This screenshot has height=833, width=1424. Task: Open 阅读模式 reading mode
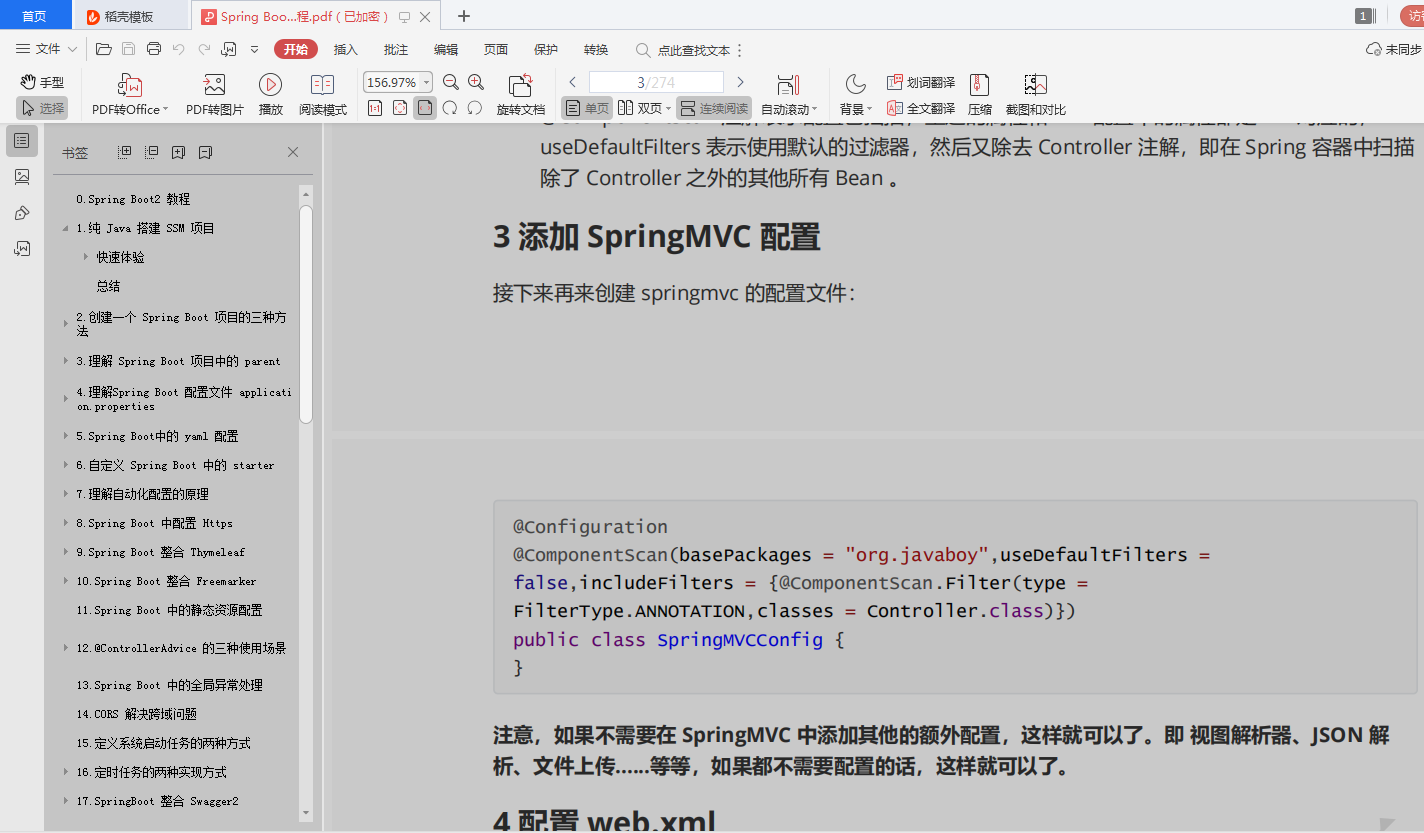(x=321, y=94)
